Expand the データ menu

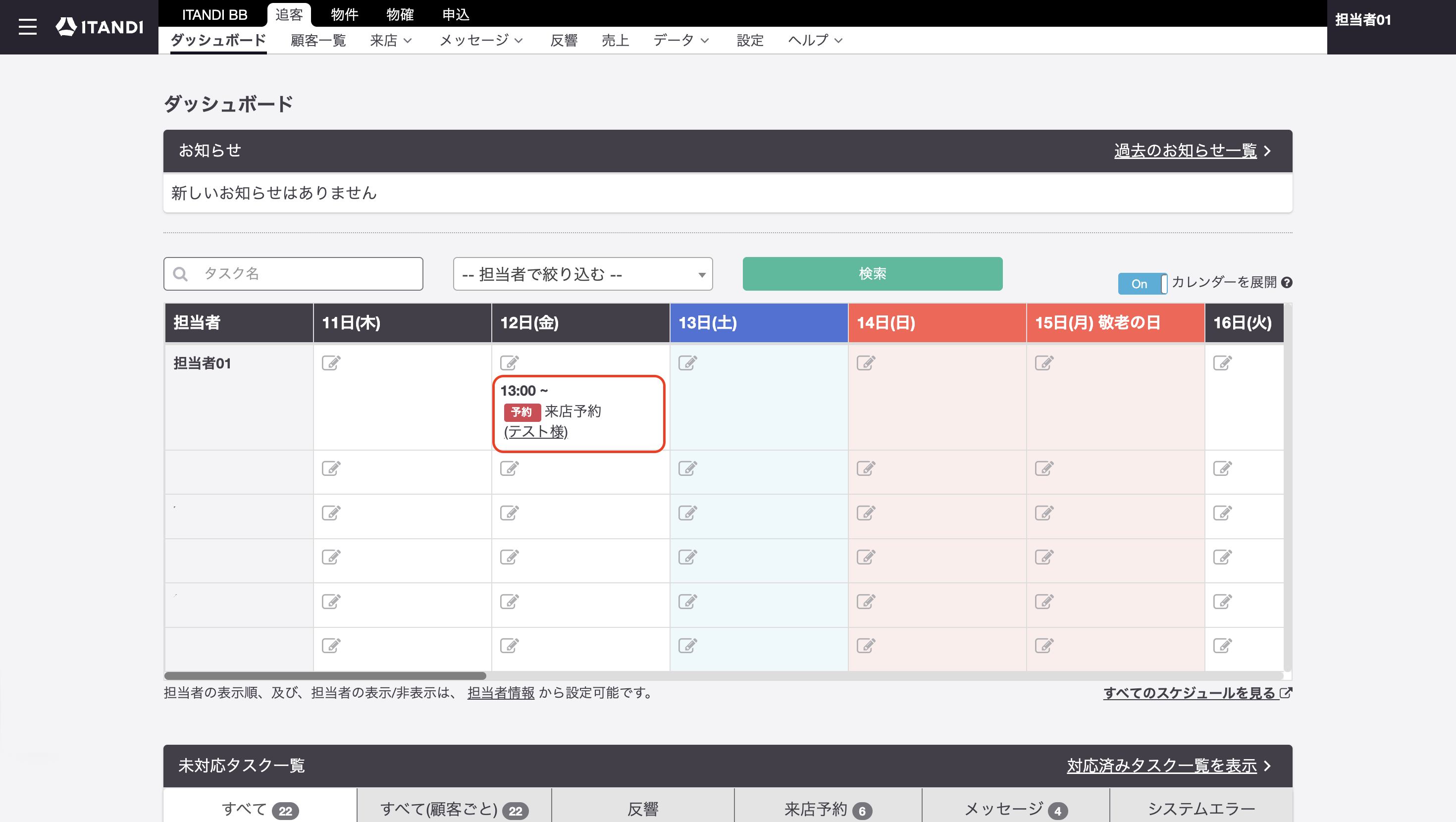coord(681,40)
